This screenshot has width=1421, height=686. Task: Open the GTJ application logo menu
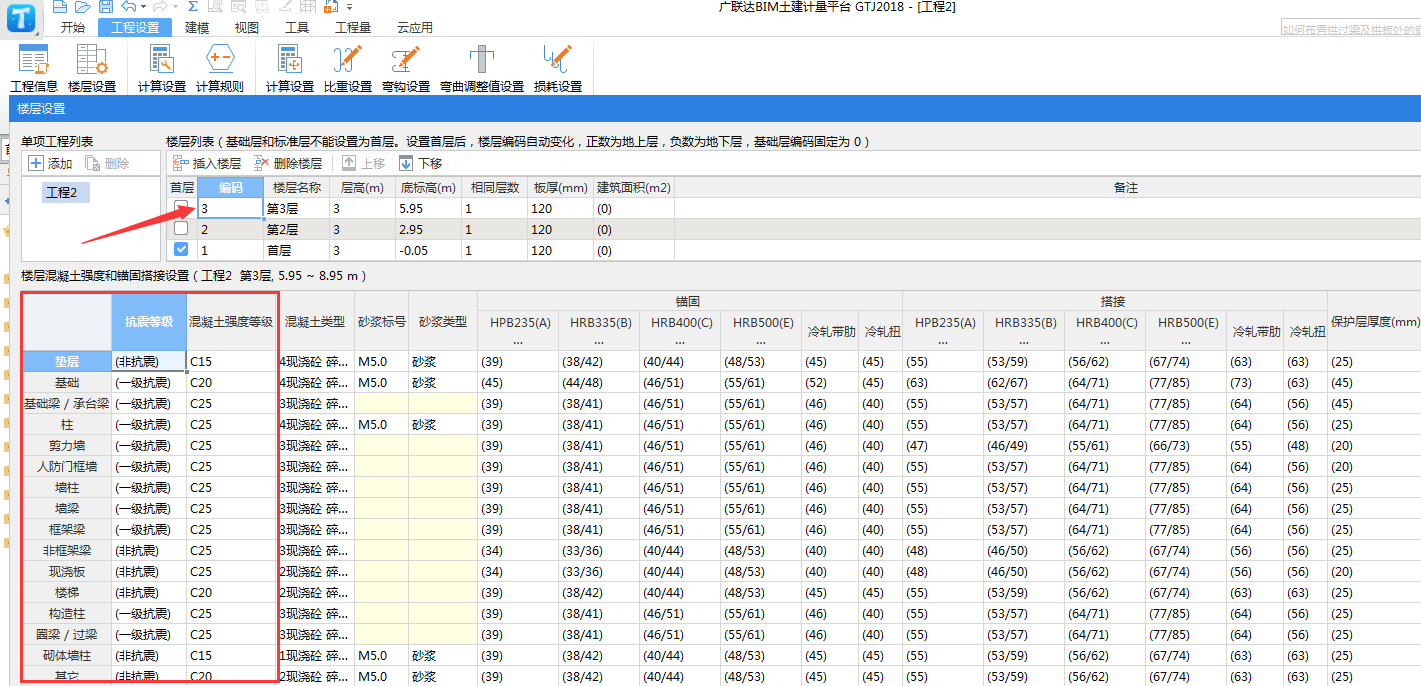point(21,17)
